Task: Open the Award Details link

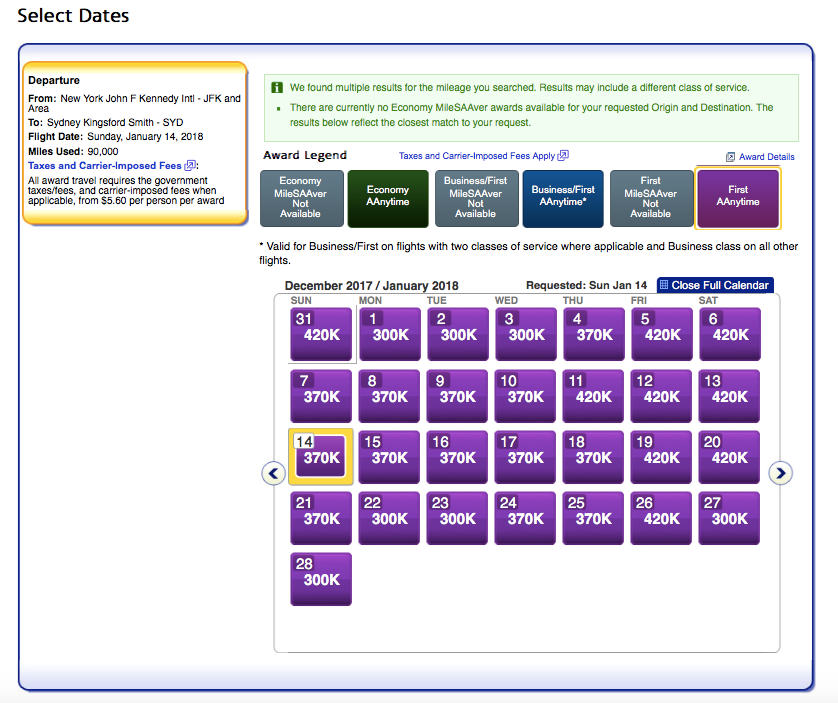Action: tap(766, 157)
